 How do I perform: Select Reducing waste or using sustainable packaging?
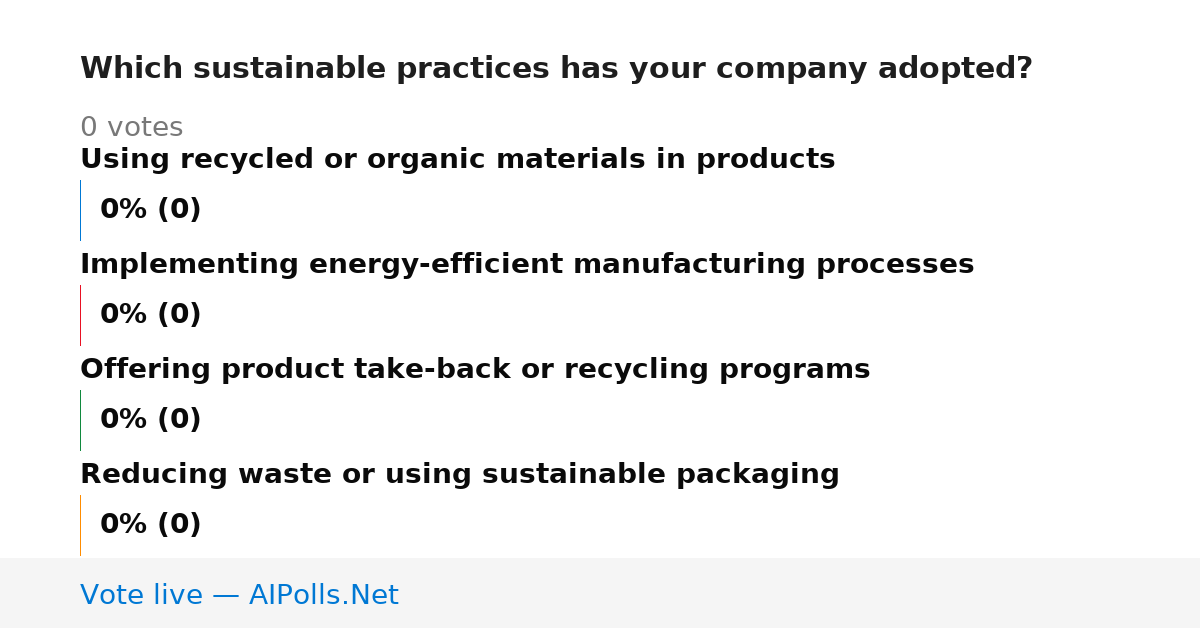click(459, 475)
